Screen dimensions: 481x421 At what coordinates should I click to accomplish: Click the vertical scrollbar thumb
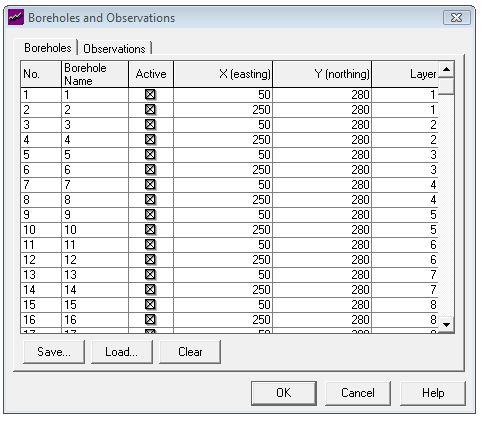coord(446,86)
